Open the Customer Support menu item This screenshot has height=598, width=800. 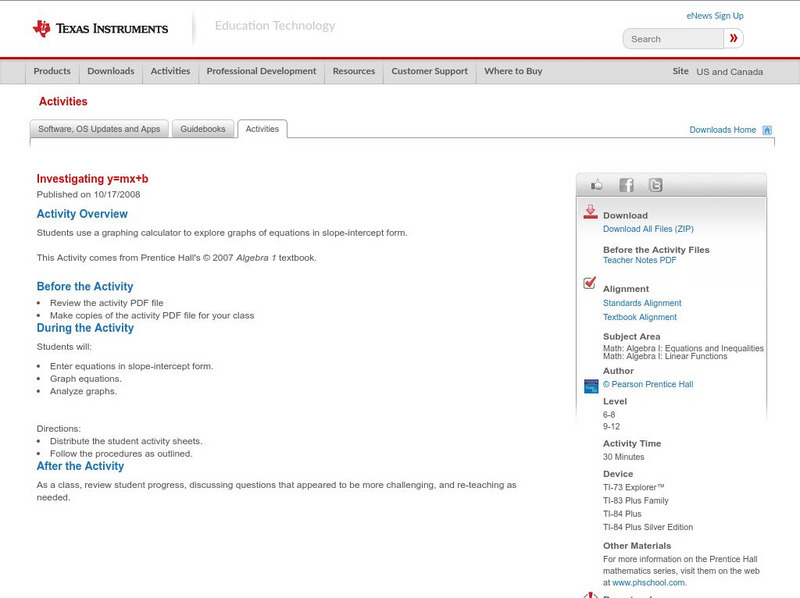coord(429,71)
